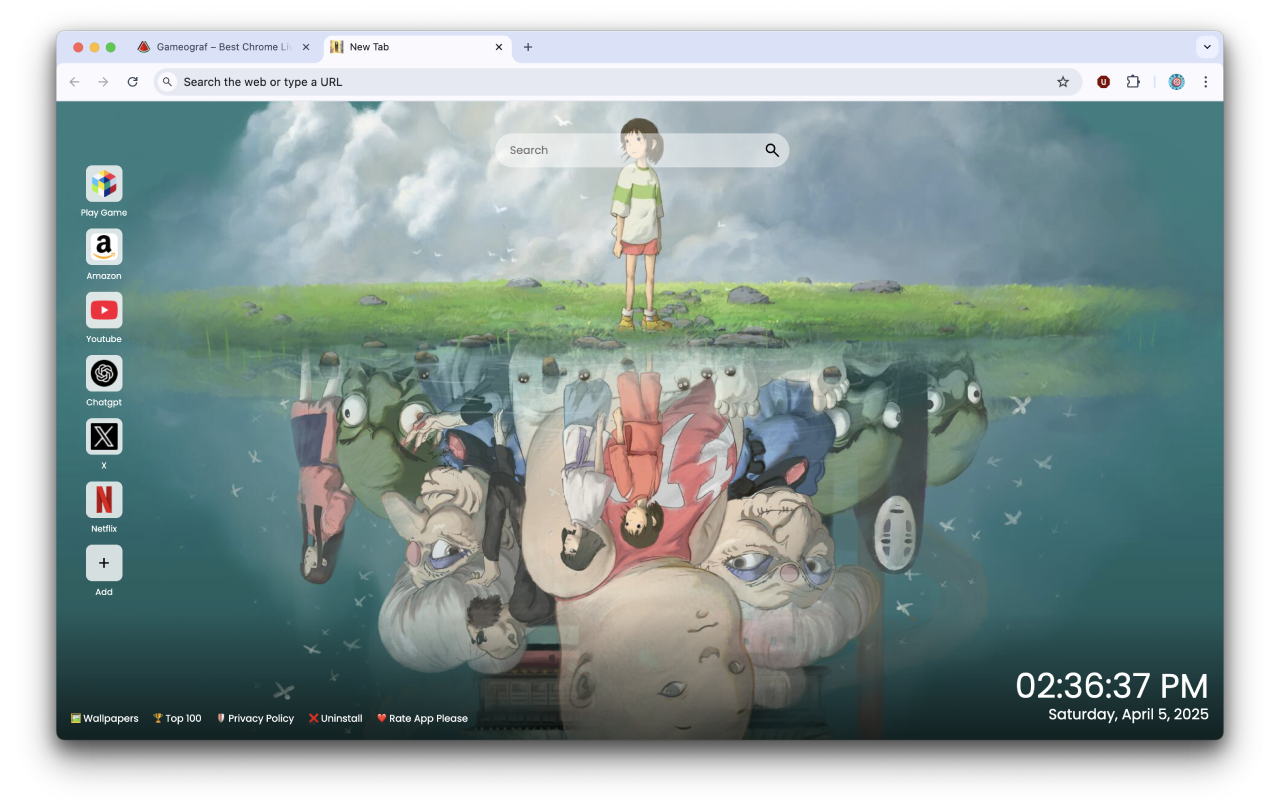
Task: Open the Chrome three-dot menu
Action: click(x=1205, y=82)
